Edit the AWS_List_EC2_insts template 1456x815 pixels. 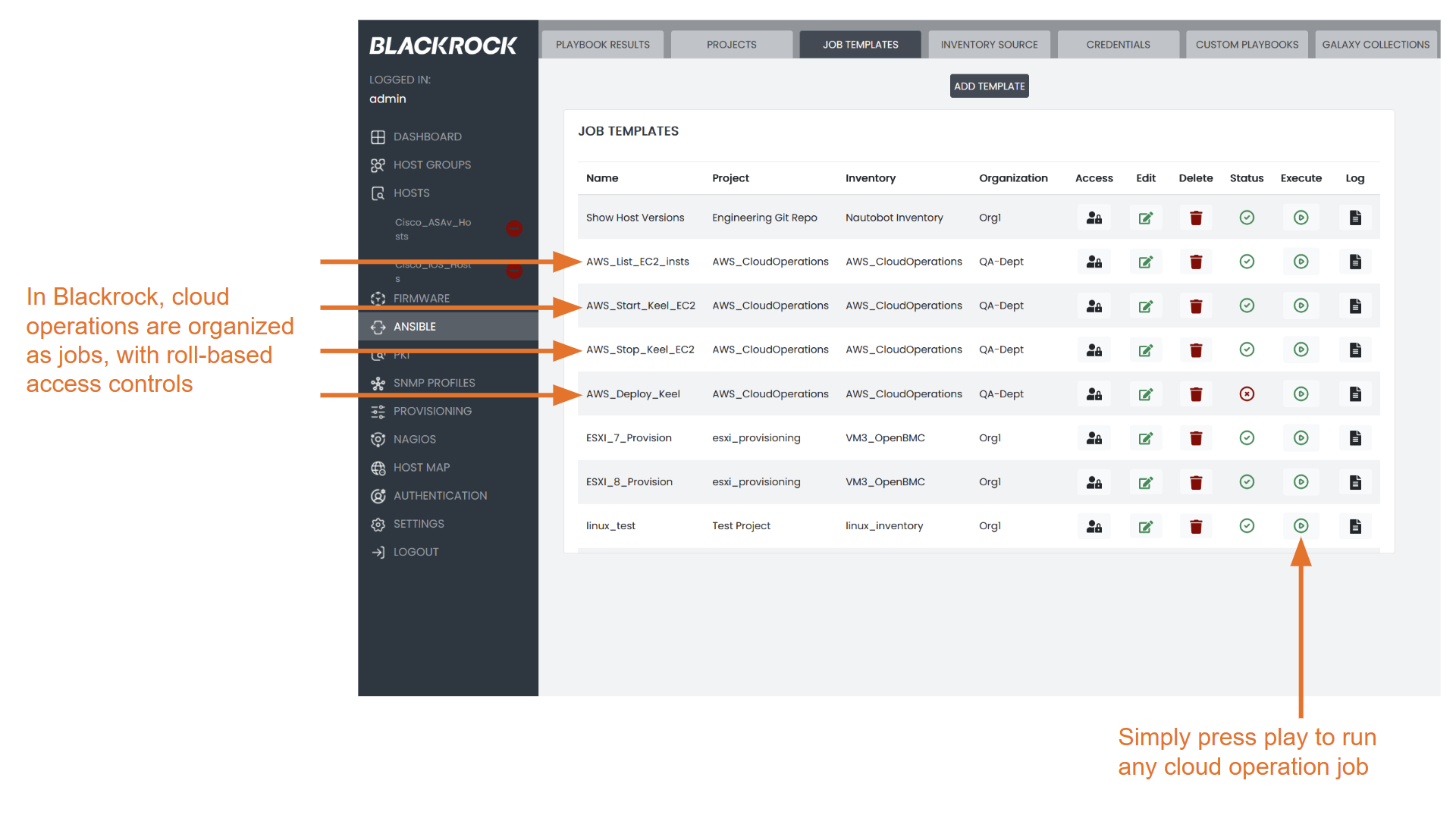[1145, 262]
